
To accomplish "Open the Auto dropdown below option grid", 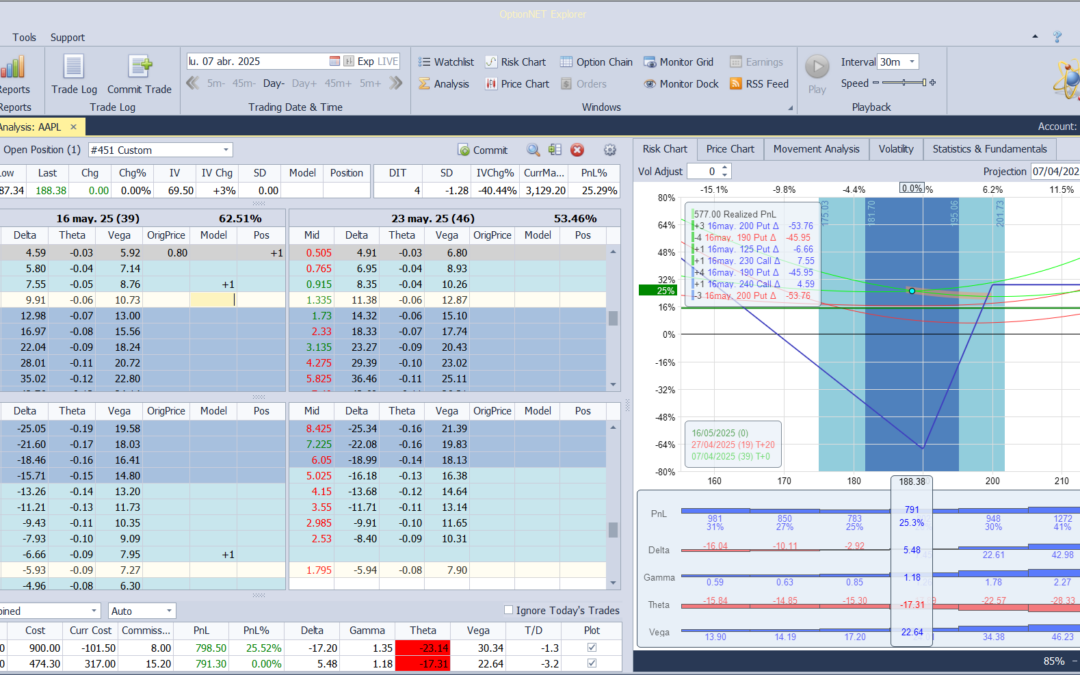I will tap(169, 610).
